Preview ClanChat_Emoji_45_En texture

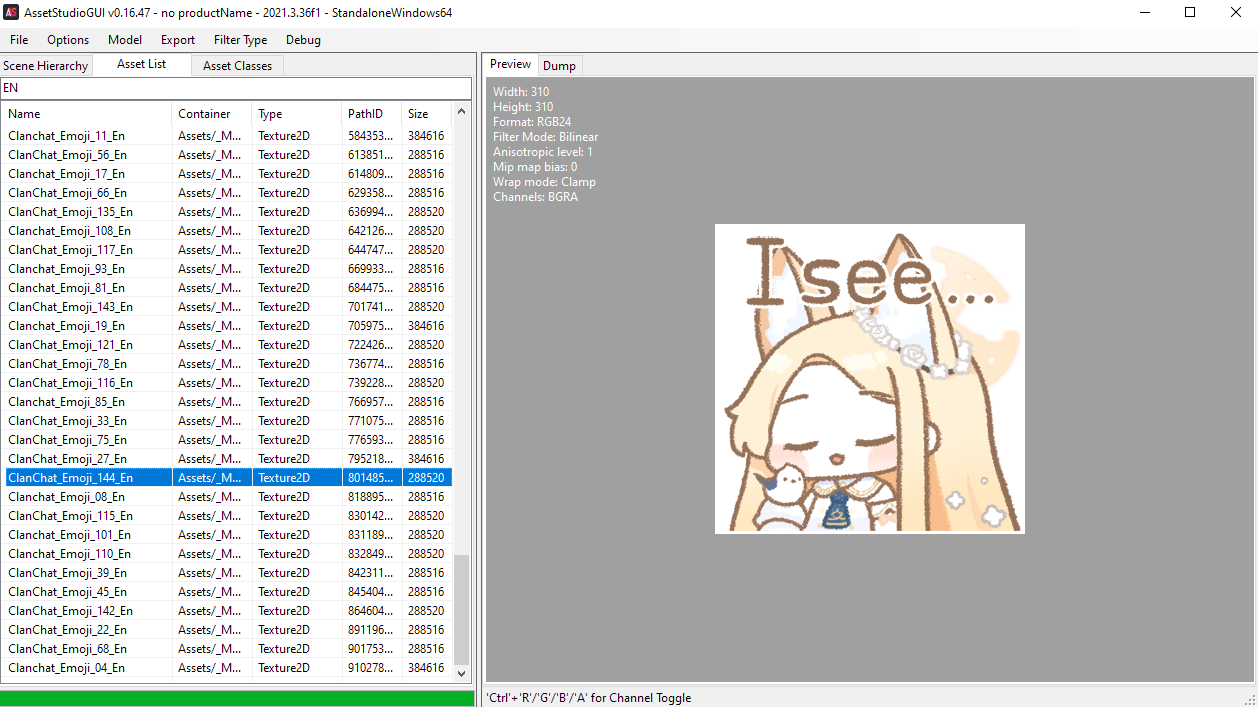pyautogui.click(x=229, y=592)
